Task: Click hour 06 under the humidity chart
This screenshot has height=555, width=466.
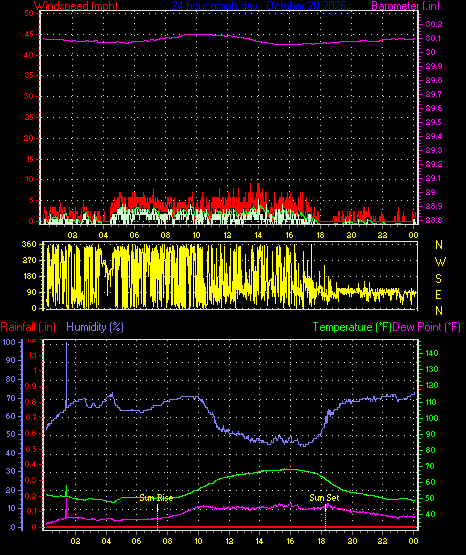Action: [x=136, y=541]
